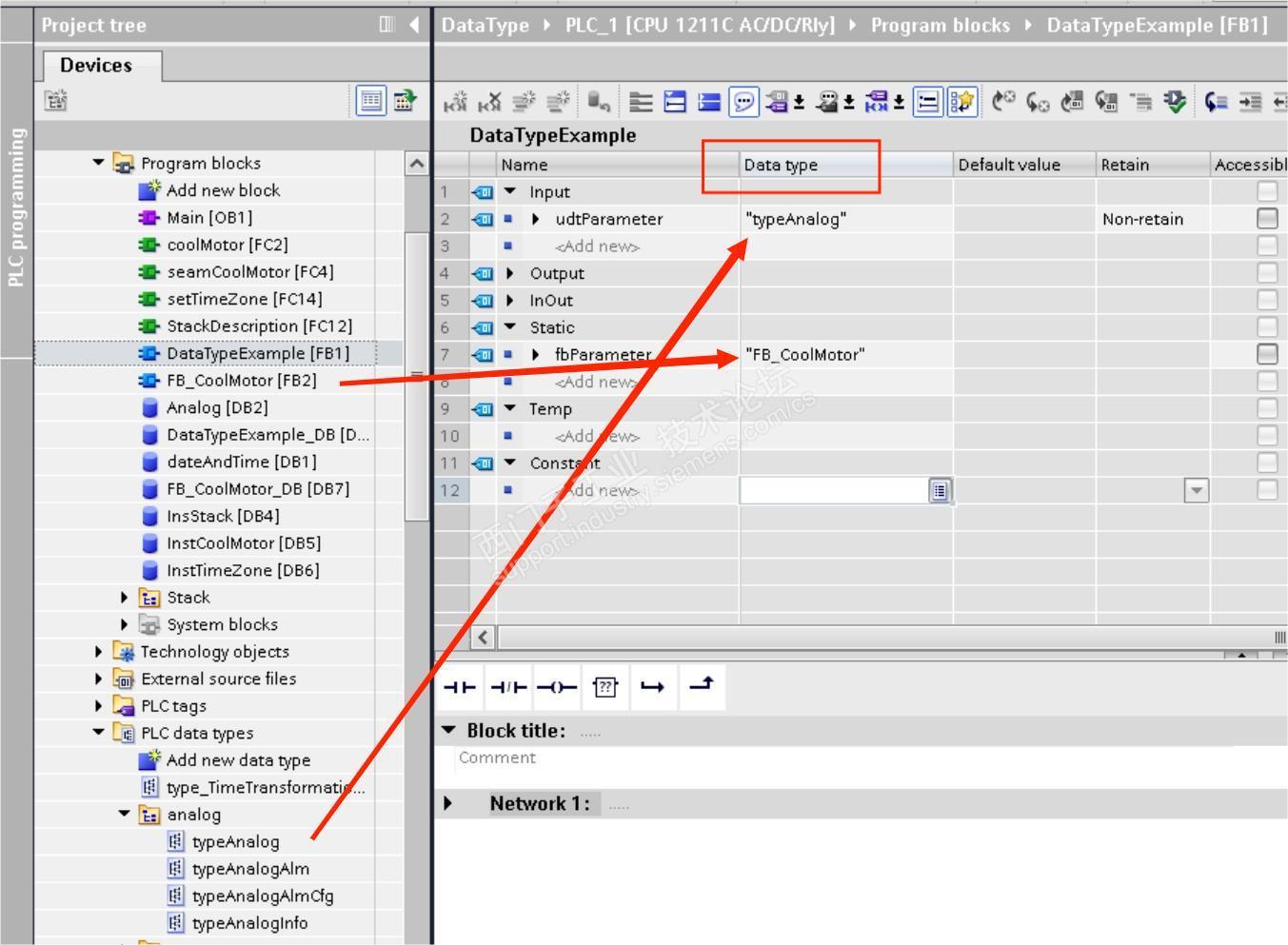Screen dimensions: 1288x945
Task: Click the Project tree column layout icon
Action: (x=386, y=25)
